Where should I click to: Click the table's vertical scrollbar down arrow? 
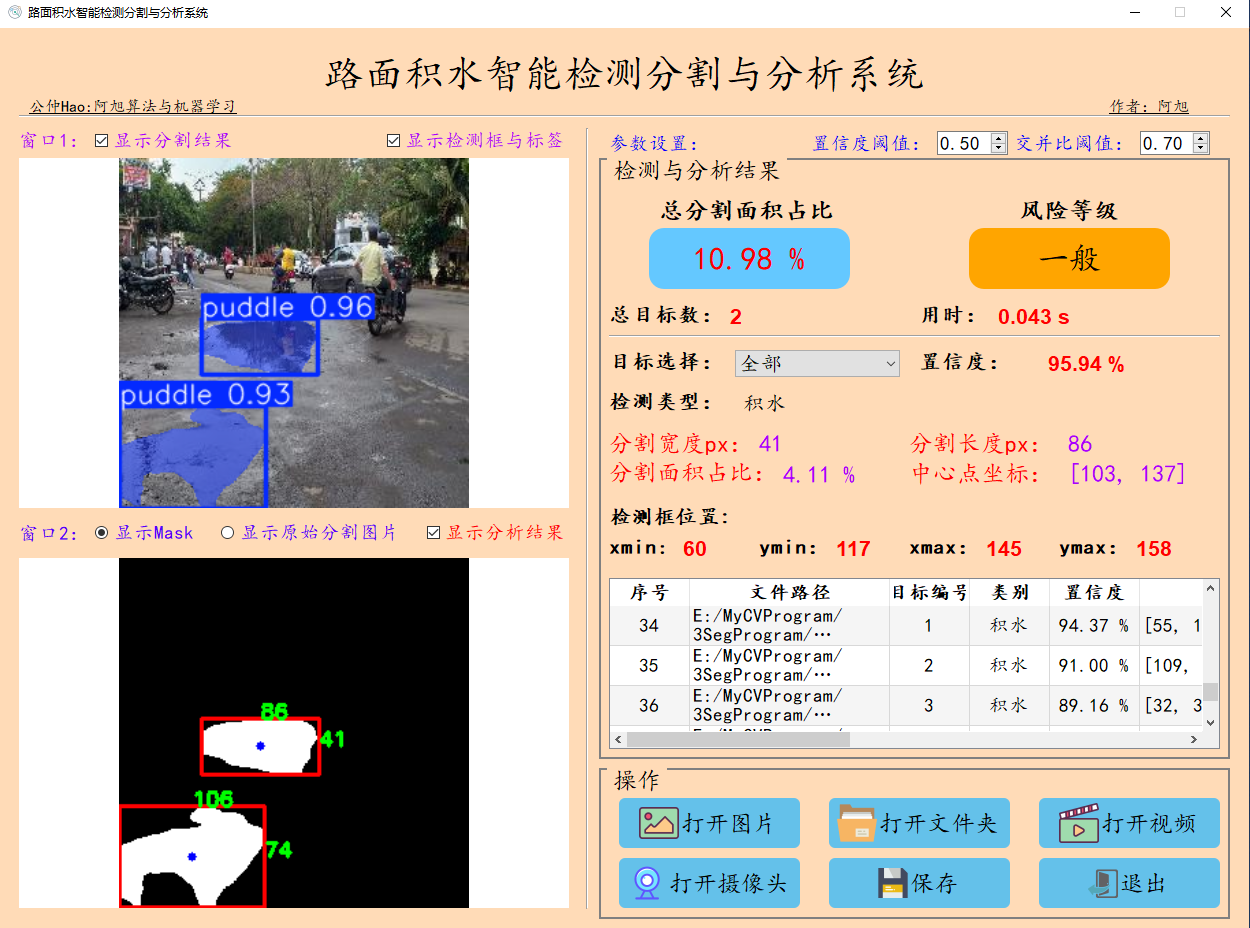[x=1210, y=722]
